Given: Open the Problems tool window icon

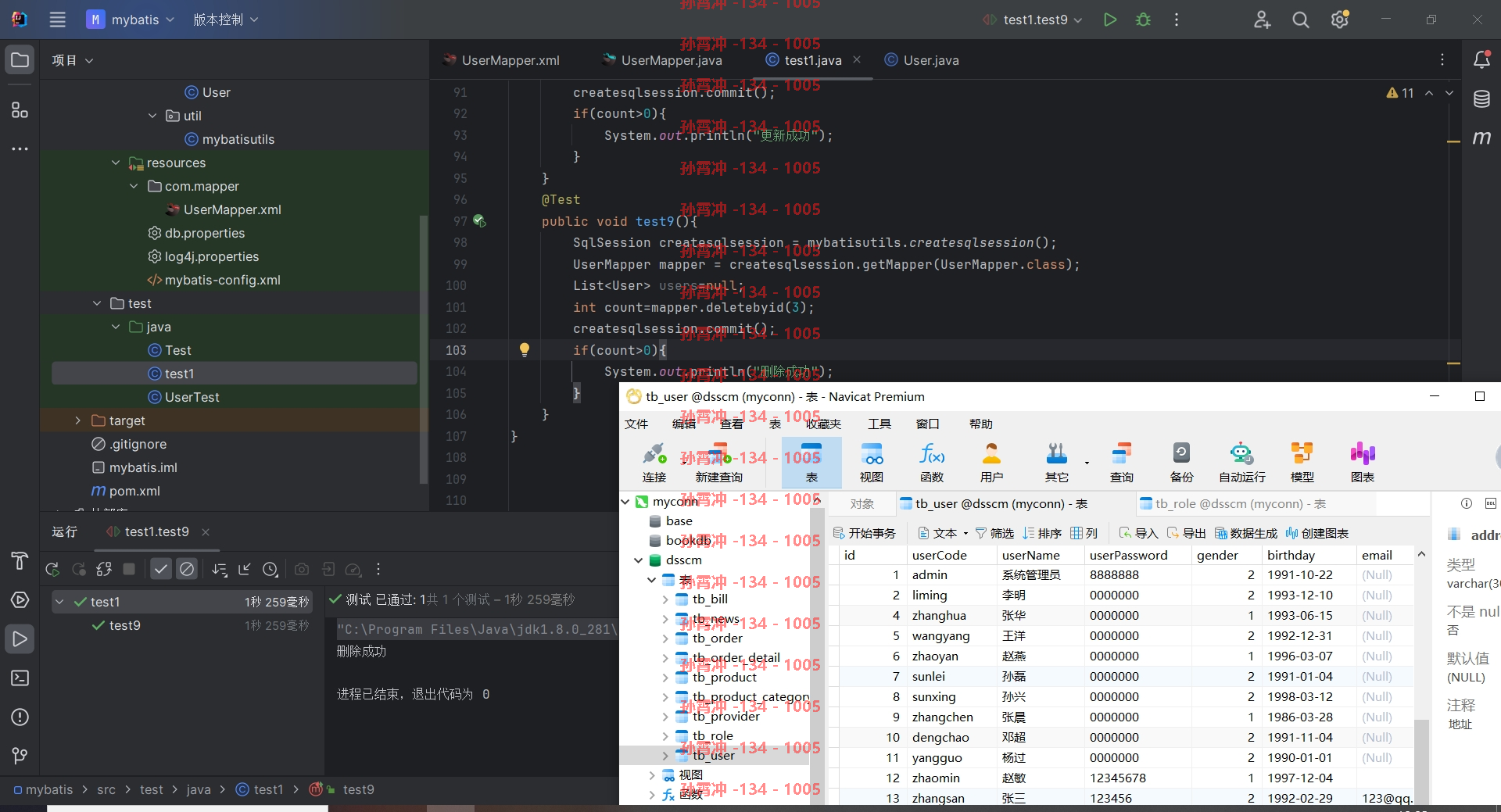Looking at the screenshot, I should coord(20,717).
